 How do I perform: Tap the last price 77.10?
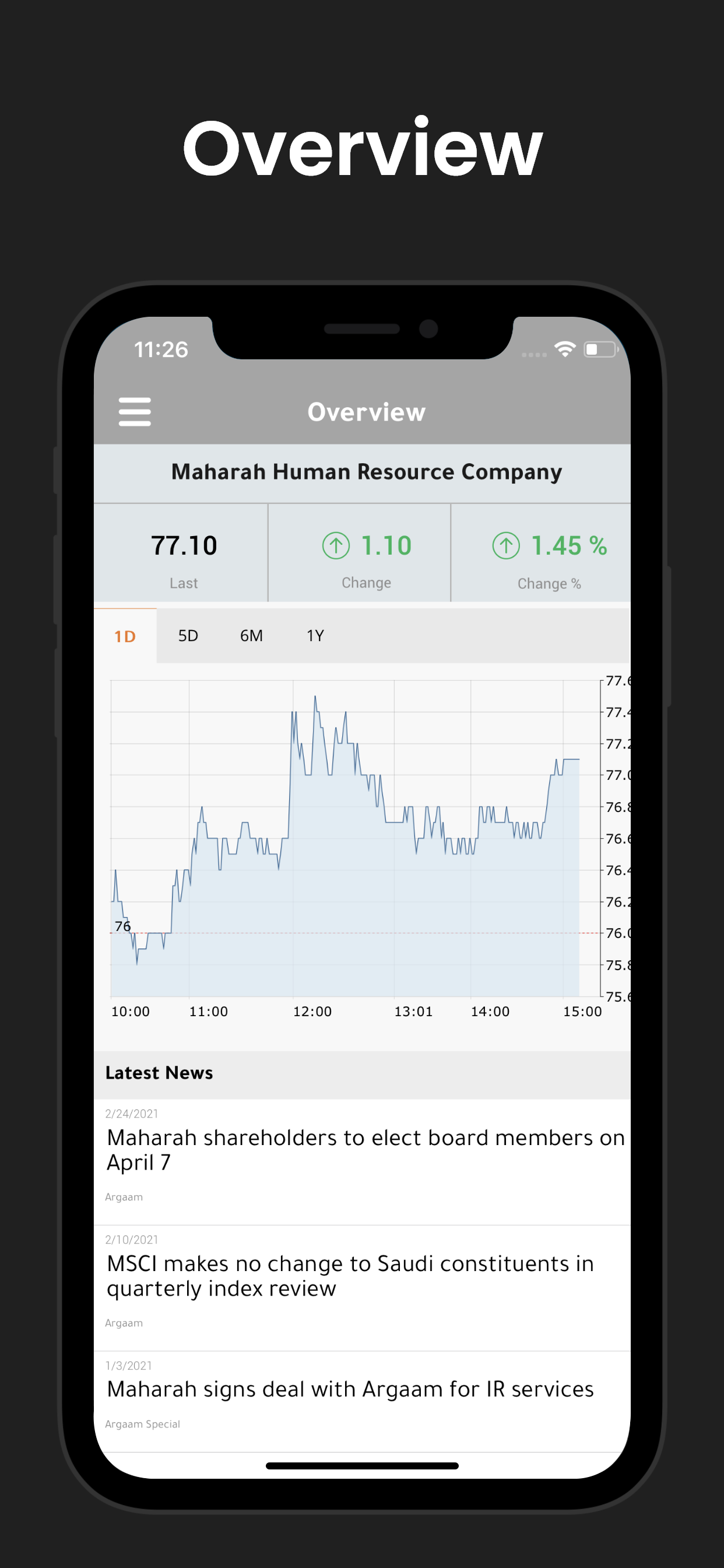(184, 545)
